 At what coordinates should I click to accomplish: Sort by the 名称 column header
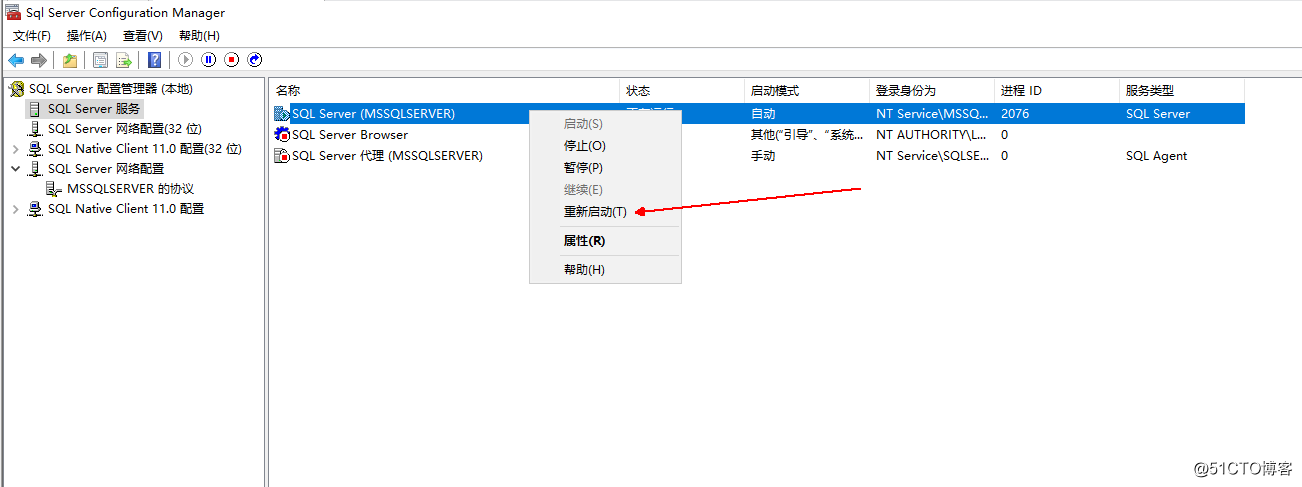click(445, 91)
